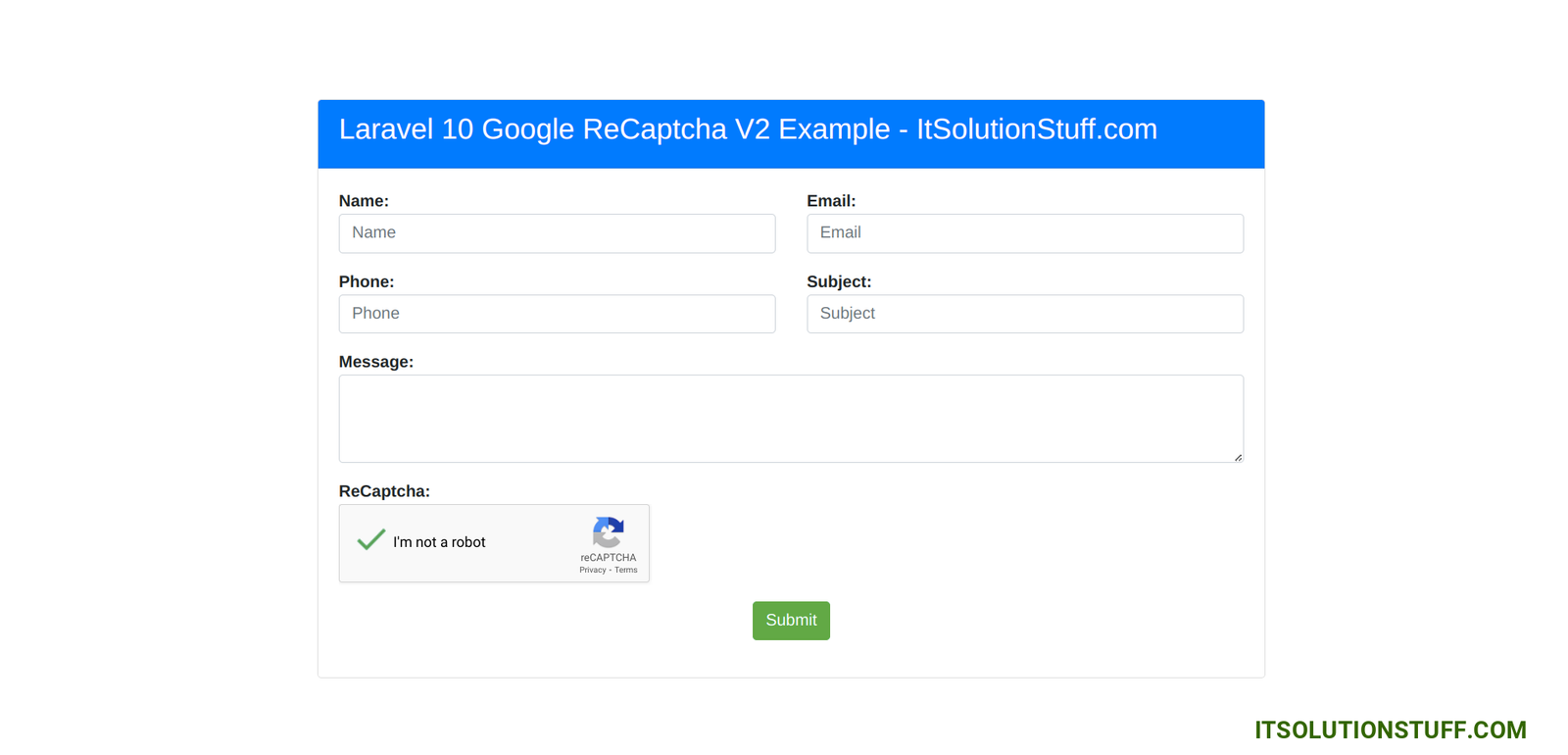Click the Message box resize handle
Screen dimensions: 1568x755
tap(1238, 457)
